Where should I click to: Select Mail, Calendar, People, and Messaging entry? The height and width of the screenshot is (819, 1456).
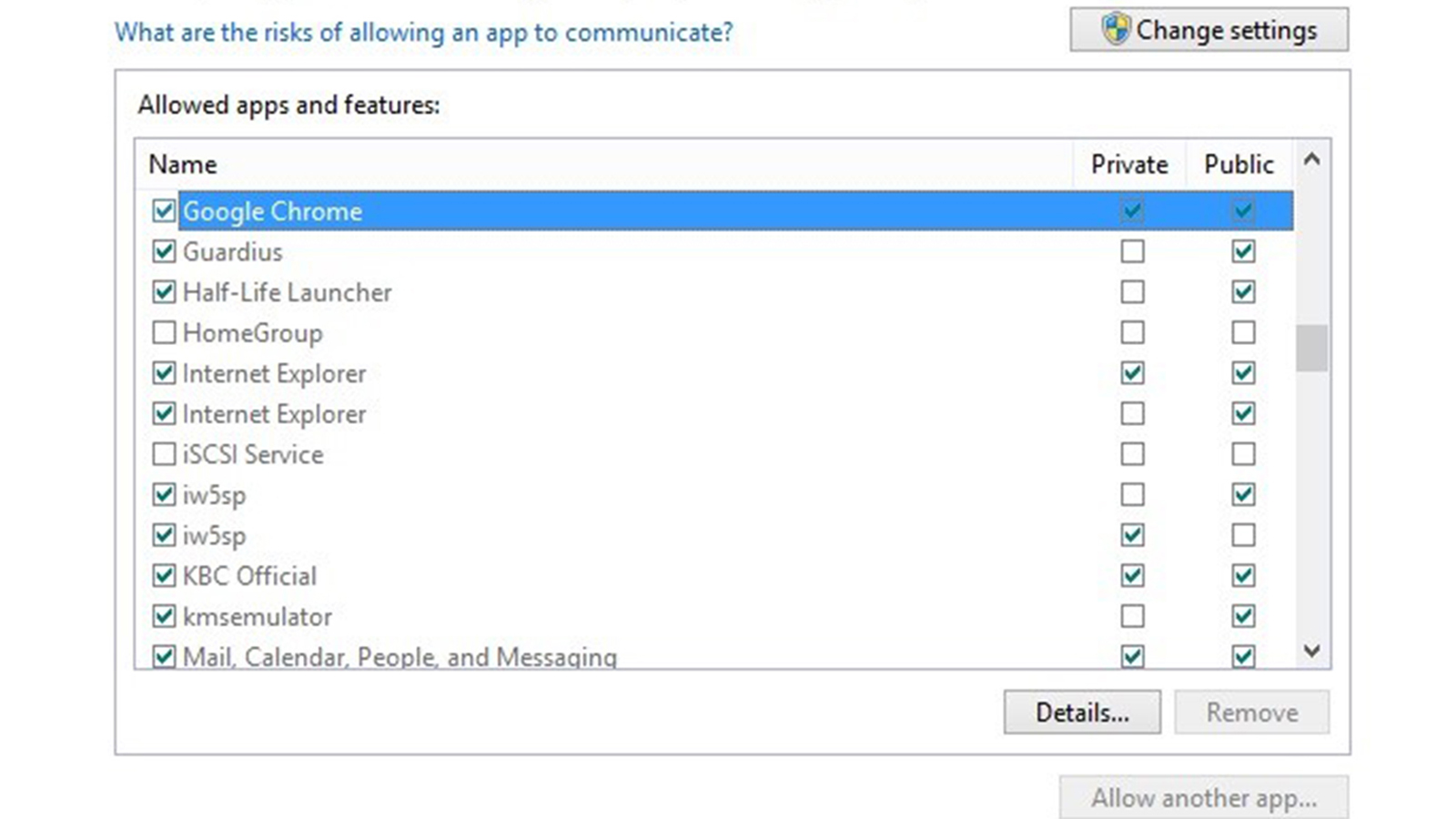(x=400, y=656)
